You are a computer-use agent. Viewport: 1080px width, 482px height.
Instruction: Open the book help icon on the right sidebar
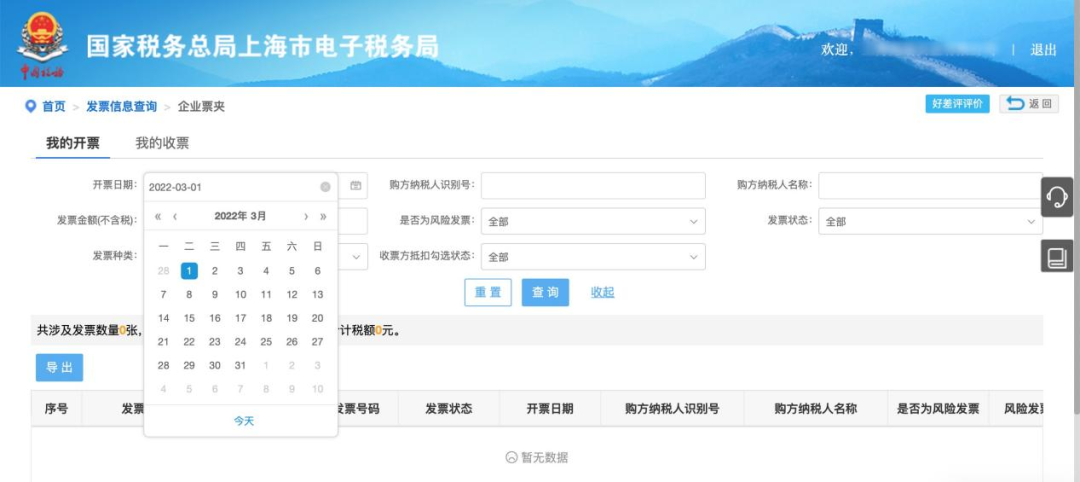(x=1057, y=256)
